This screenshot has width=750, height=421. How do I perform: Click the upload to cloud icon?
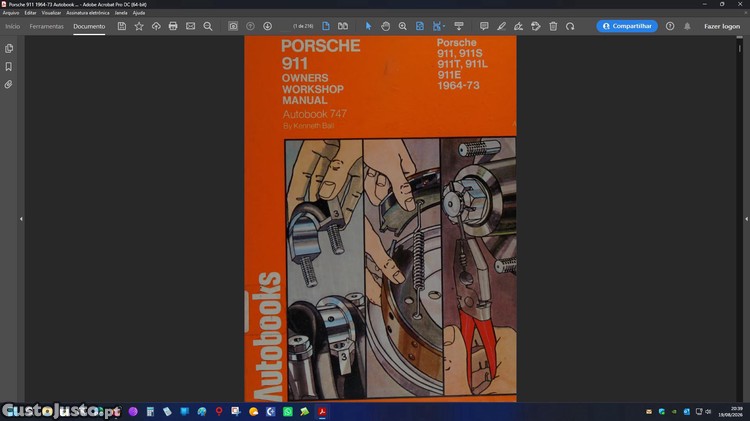tap(156, 26)
